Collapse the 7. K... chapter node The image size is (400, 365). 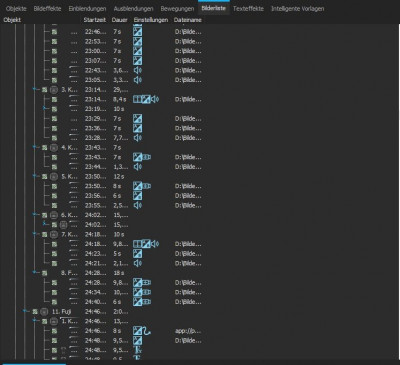[x=34, y=234]
